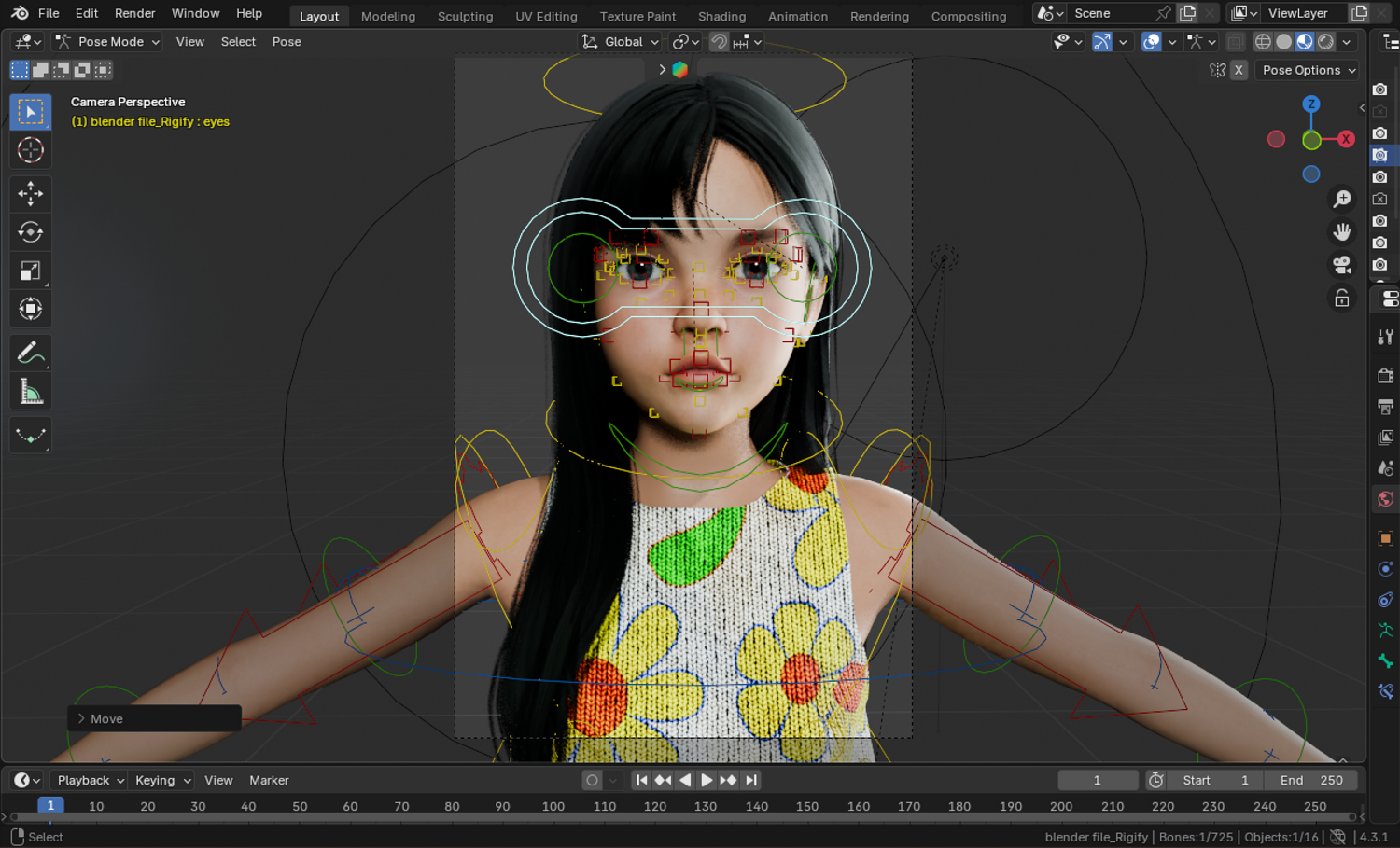
Task: Open the View Layer properties tab
Action: pyautogui.click(x=1386, y=438)
